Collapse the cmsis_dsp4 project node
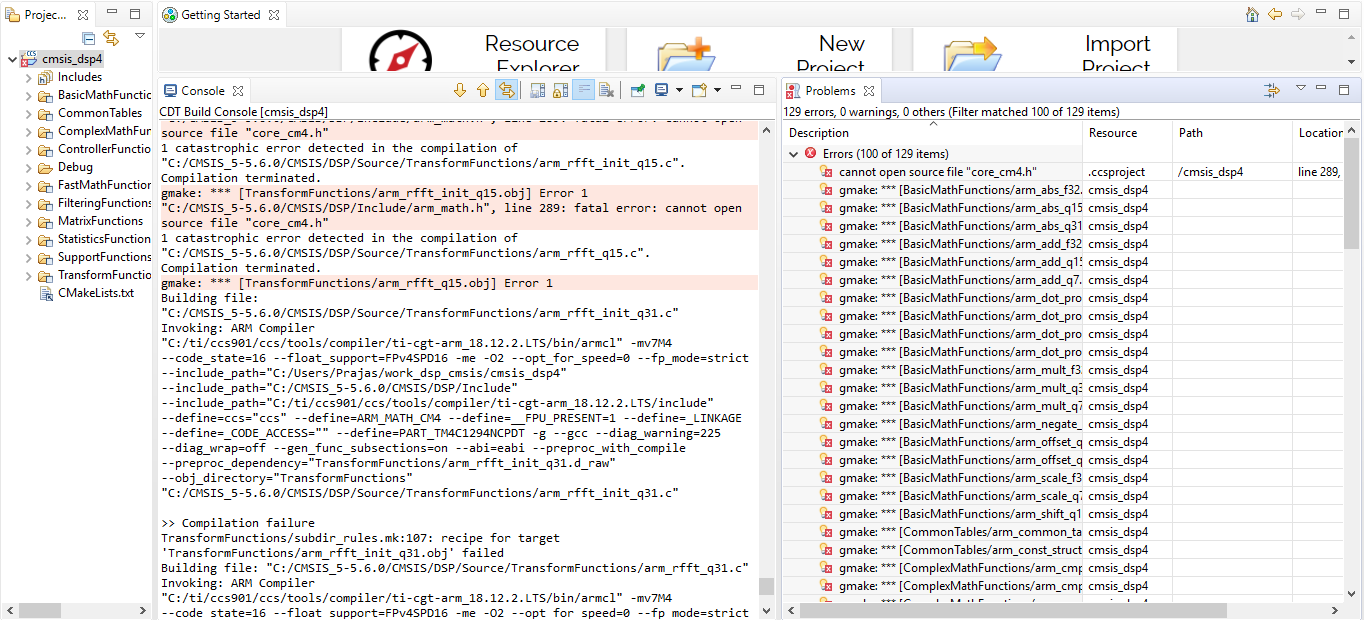 pos(11,59)
